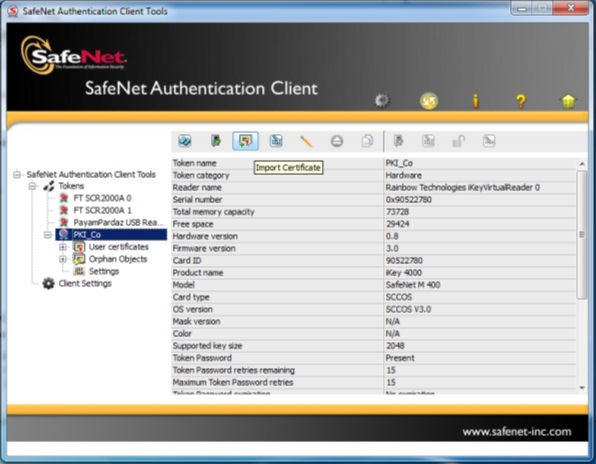Expand the Orphan Objects node

pyautogui.click(x=63, y=259)
